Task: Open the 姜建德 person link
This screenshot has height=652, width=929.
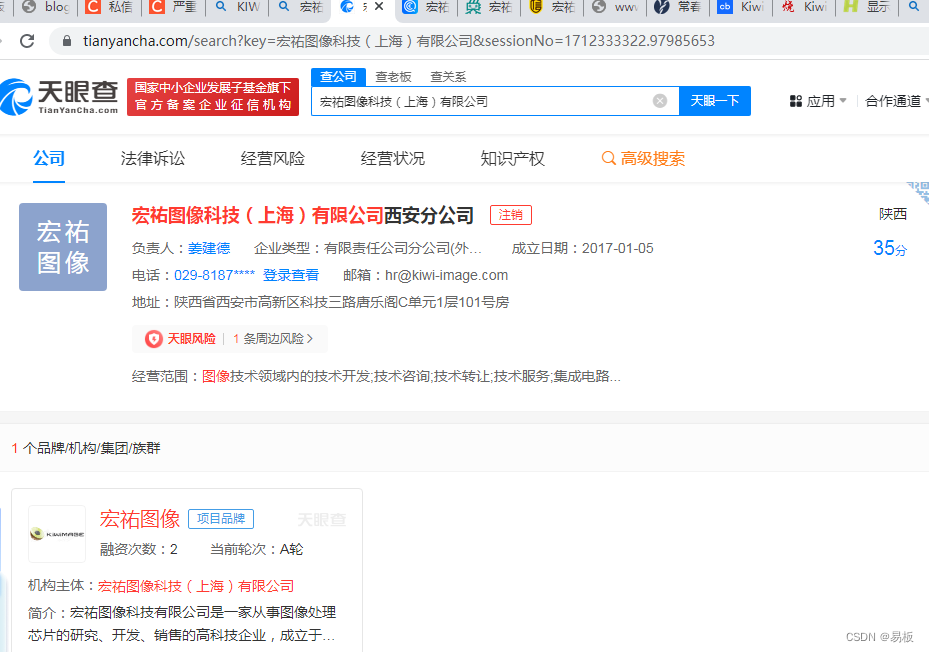Action: pyautogui.click(x=209, y=248)
